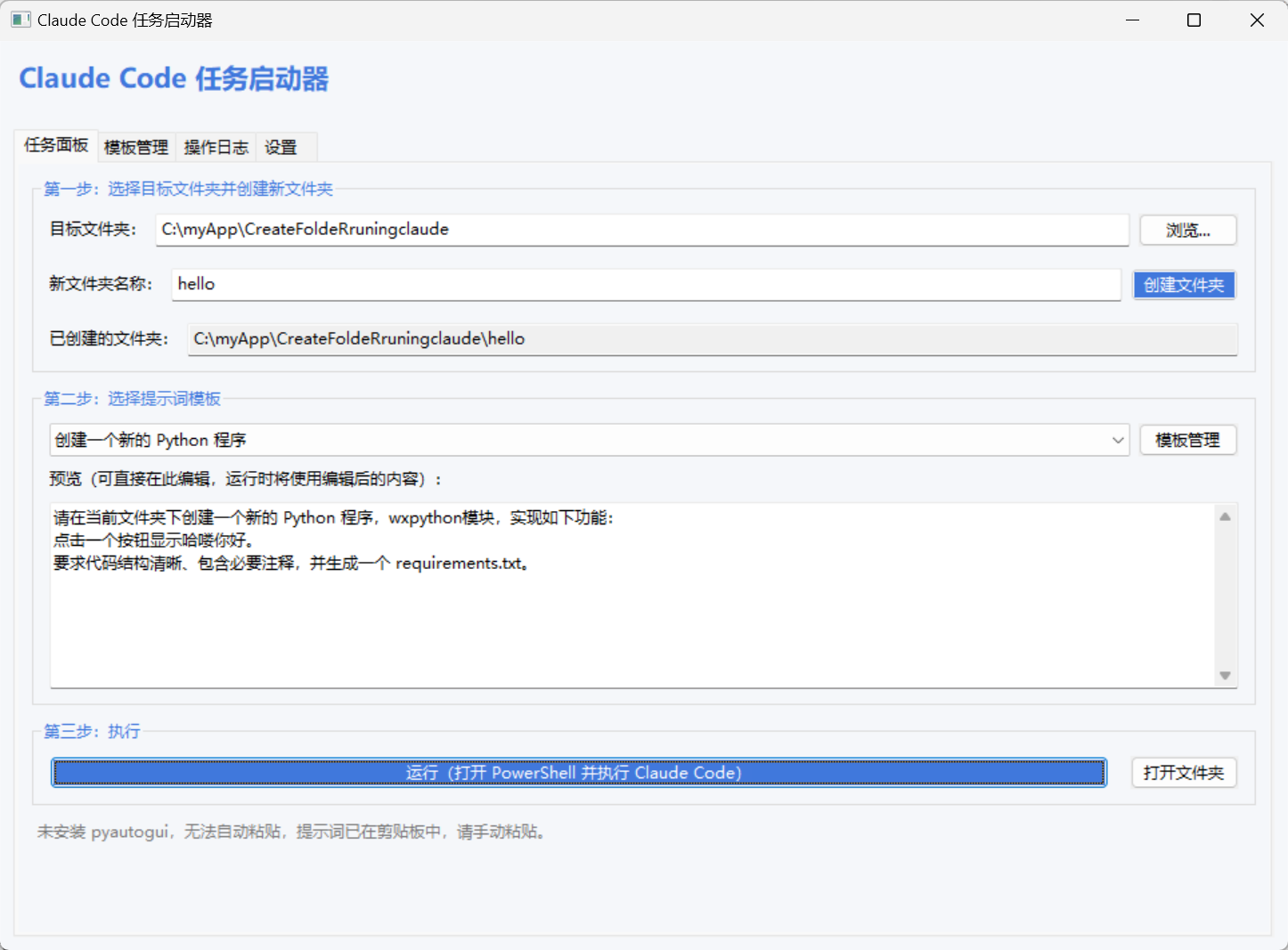Click the line 点击一个按钮显示哈喽你好。
This screenshot has width=1288, height=950.
[x=154, y=540]
